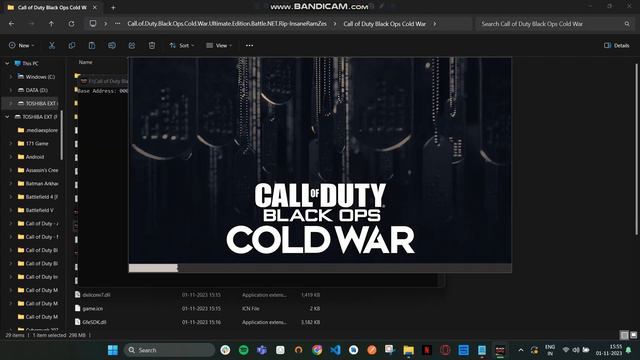Toggle the Details pane
Viewport: 640px width, 360px height.
pos(616,45)
